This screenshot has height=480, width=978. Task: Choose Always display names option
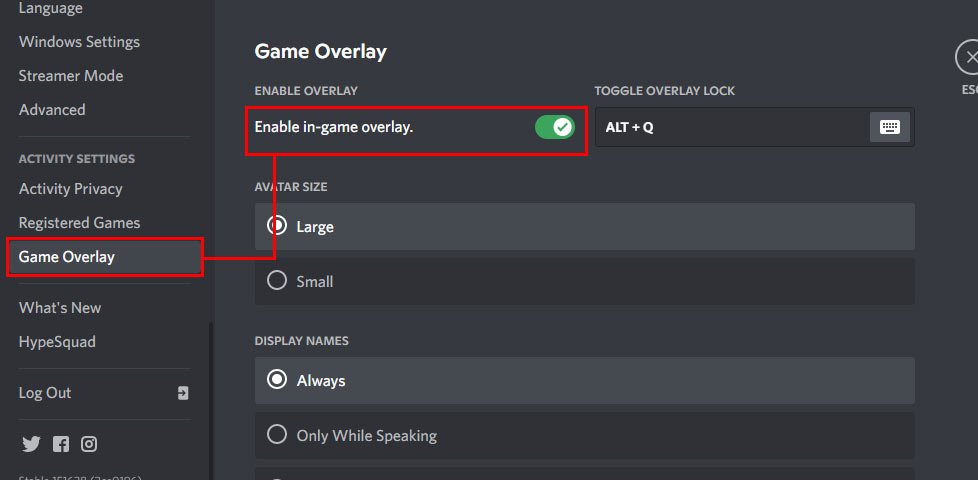point(277,381)
